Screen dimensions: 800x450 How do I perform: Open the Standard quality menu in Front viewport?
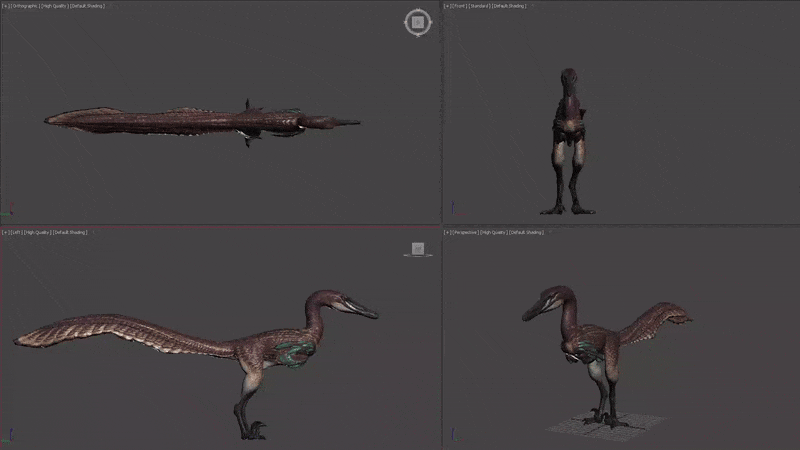click(482, 6)
